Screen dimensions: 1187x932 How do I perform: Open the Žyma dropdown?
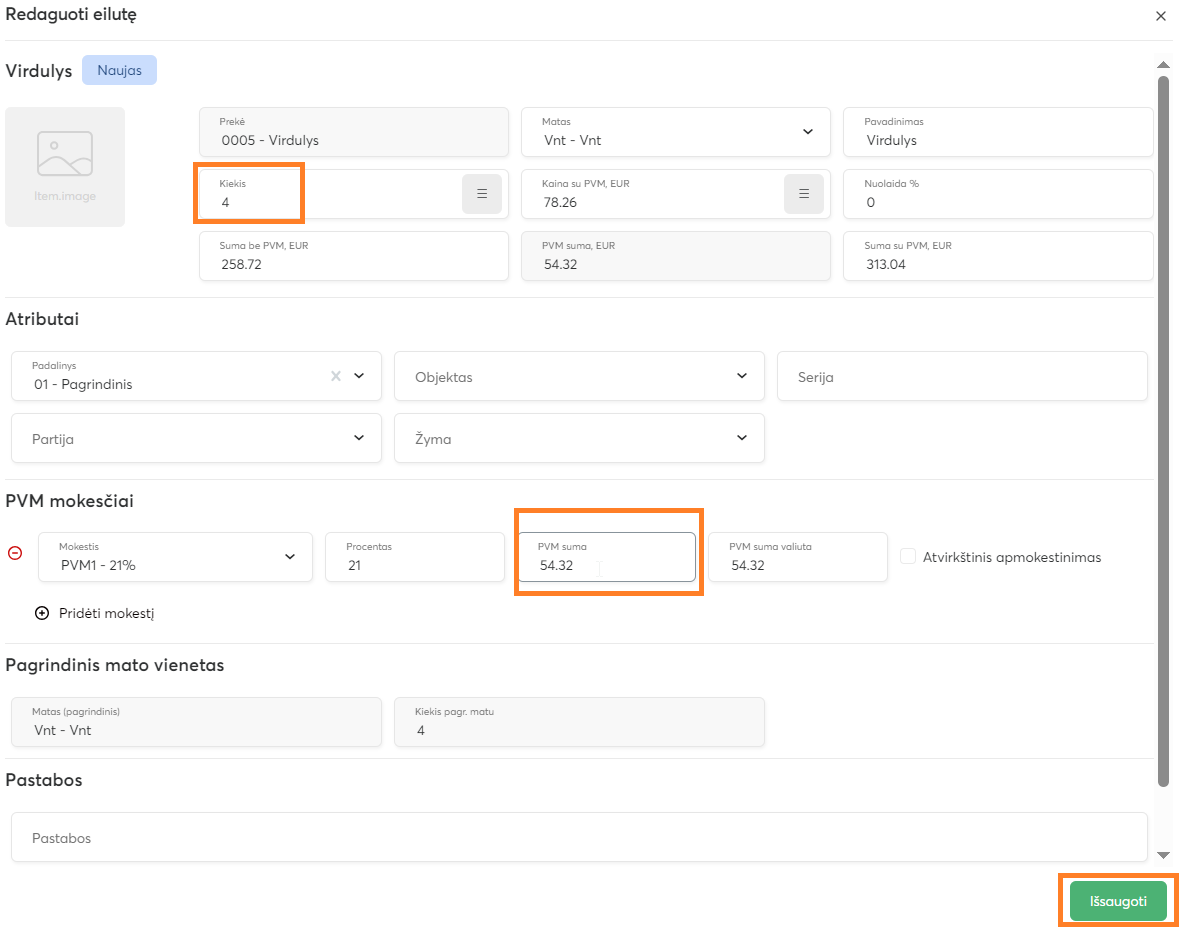[741, 438]
